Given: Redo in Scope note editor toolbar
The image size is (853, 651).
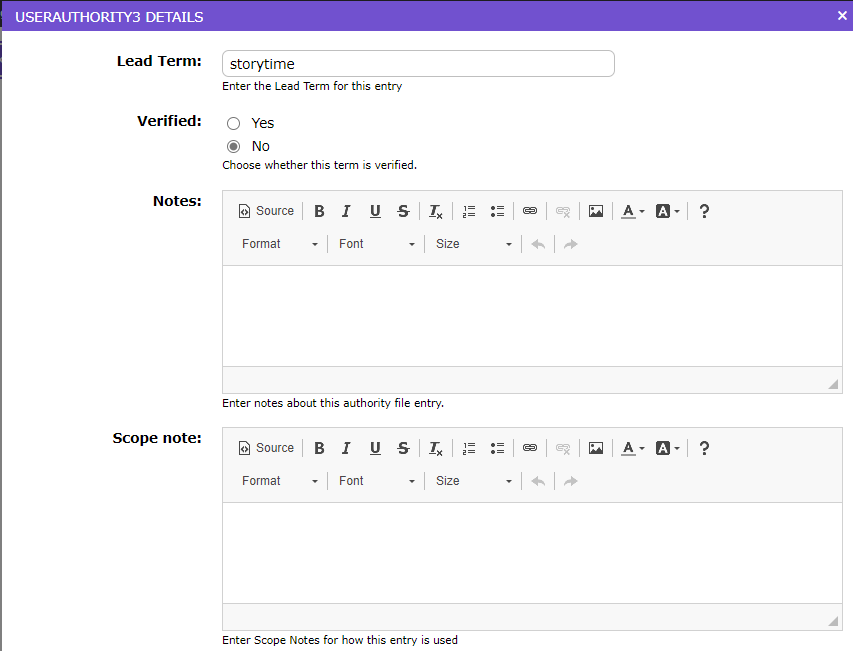Looking at the screenshot, I should pos(570,481).
